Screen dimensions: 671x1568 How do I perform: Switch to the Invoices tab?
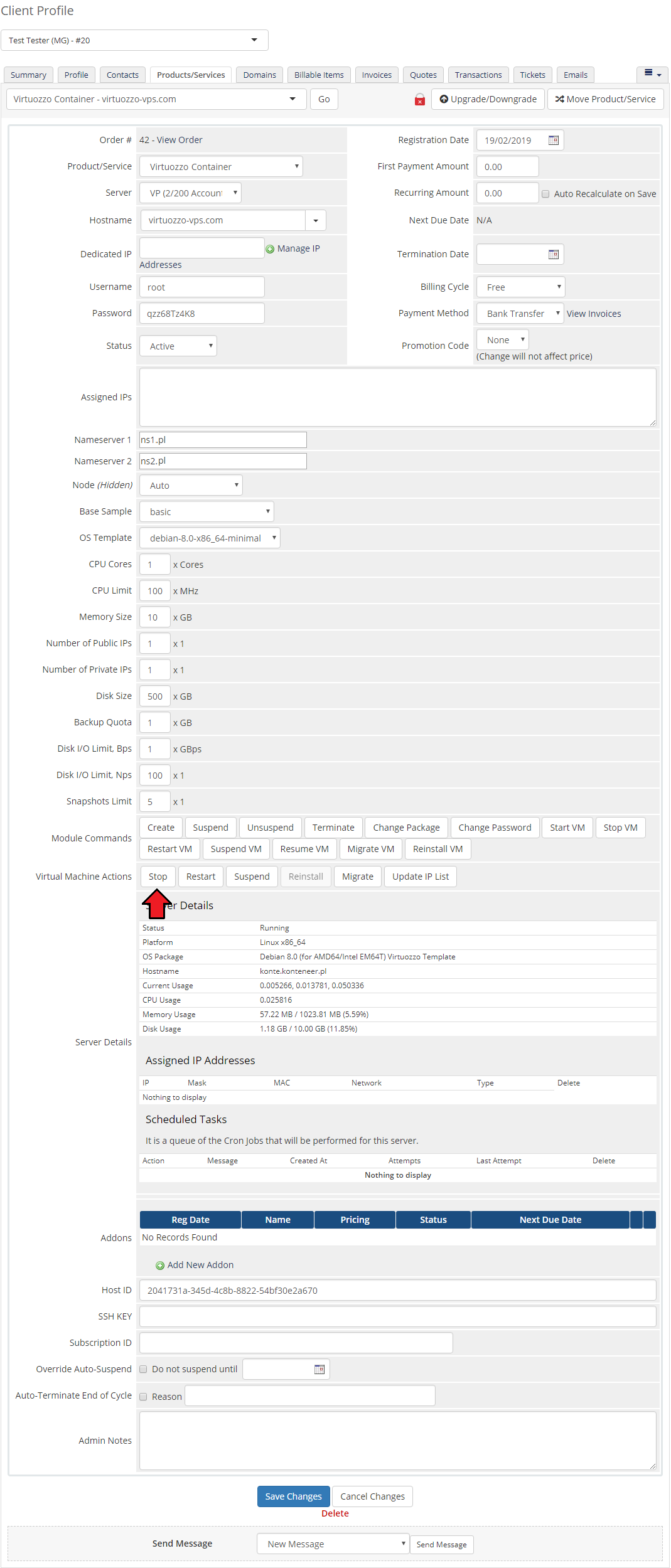377,75
